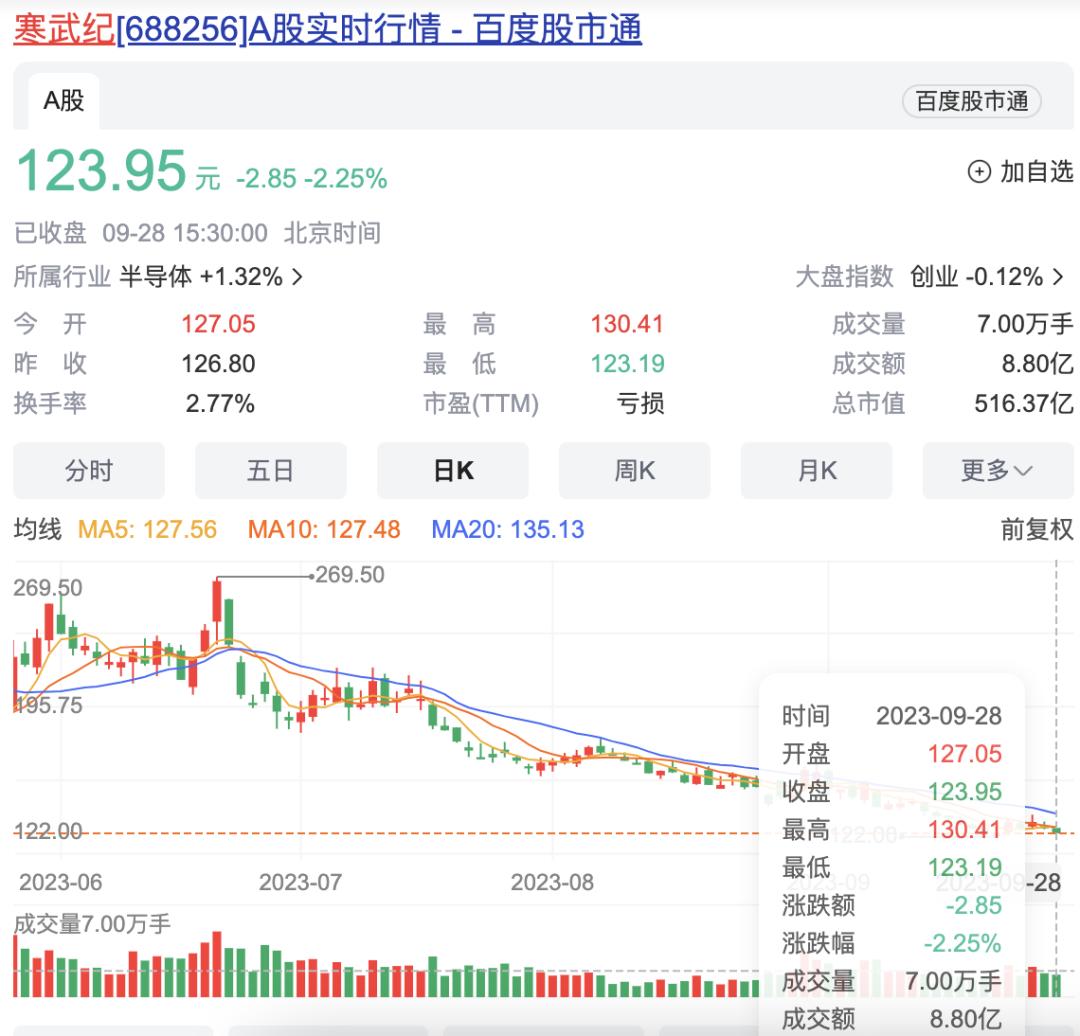Open the 更多 dropdown

998,471
